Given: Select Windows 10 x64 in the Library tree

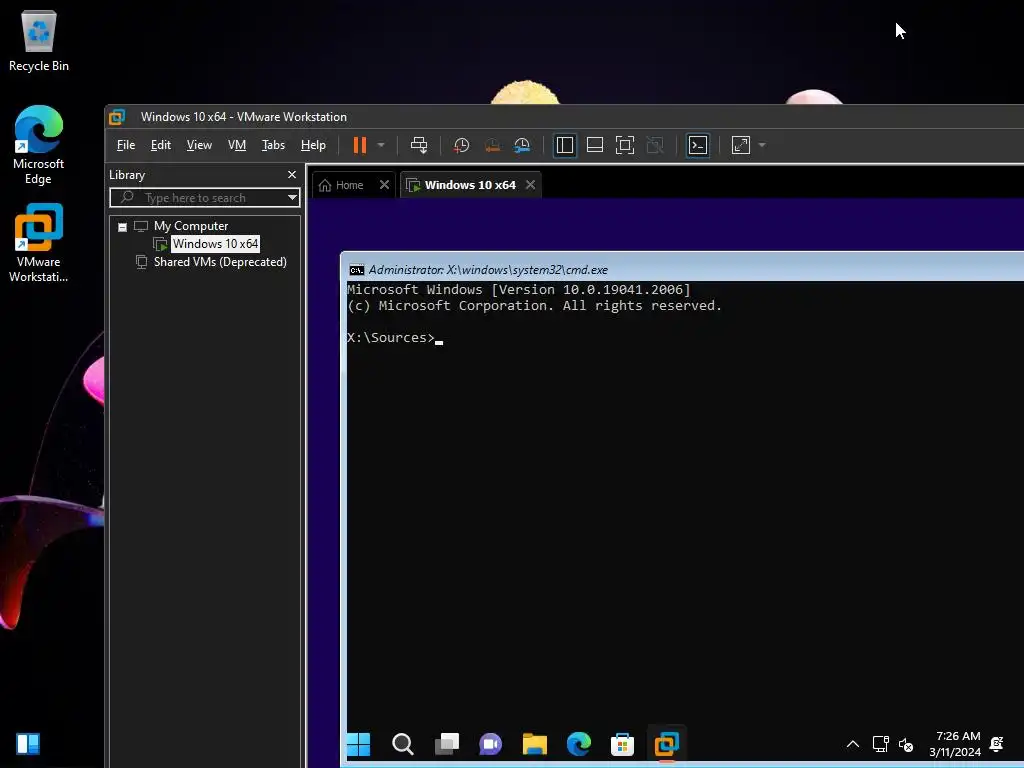Looking at the screenshot, I should pyautogui.click(x=215, y=244).
